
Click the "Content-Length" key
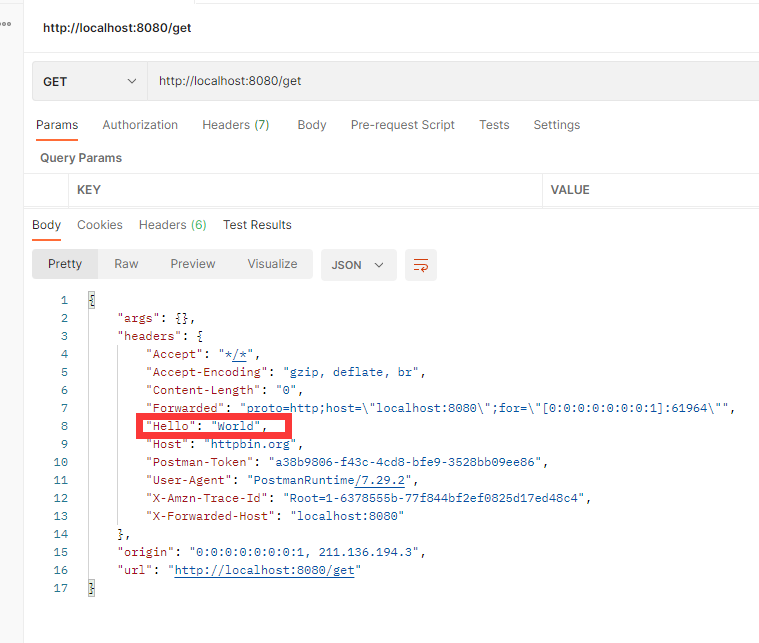[203, 390]
